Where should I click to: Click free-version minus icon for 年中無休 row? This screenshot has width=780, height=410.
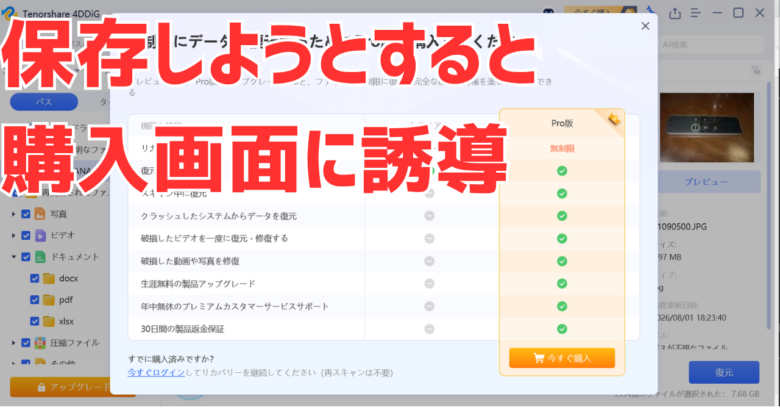tap(429, 307)
